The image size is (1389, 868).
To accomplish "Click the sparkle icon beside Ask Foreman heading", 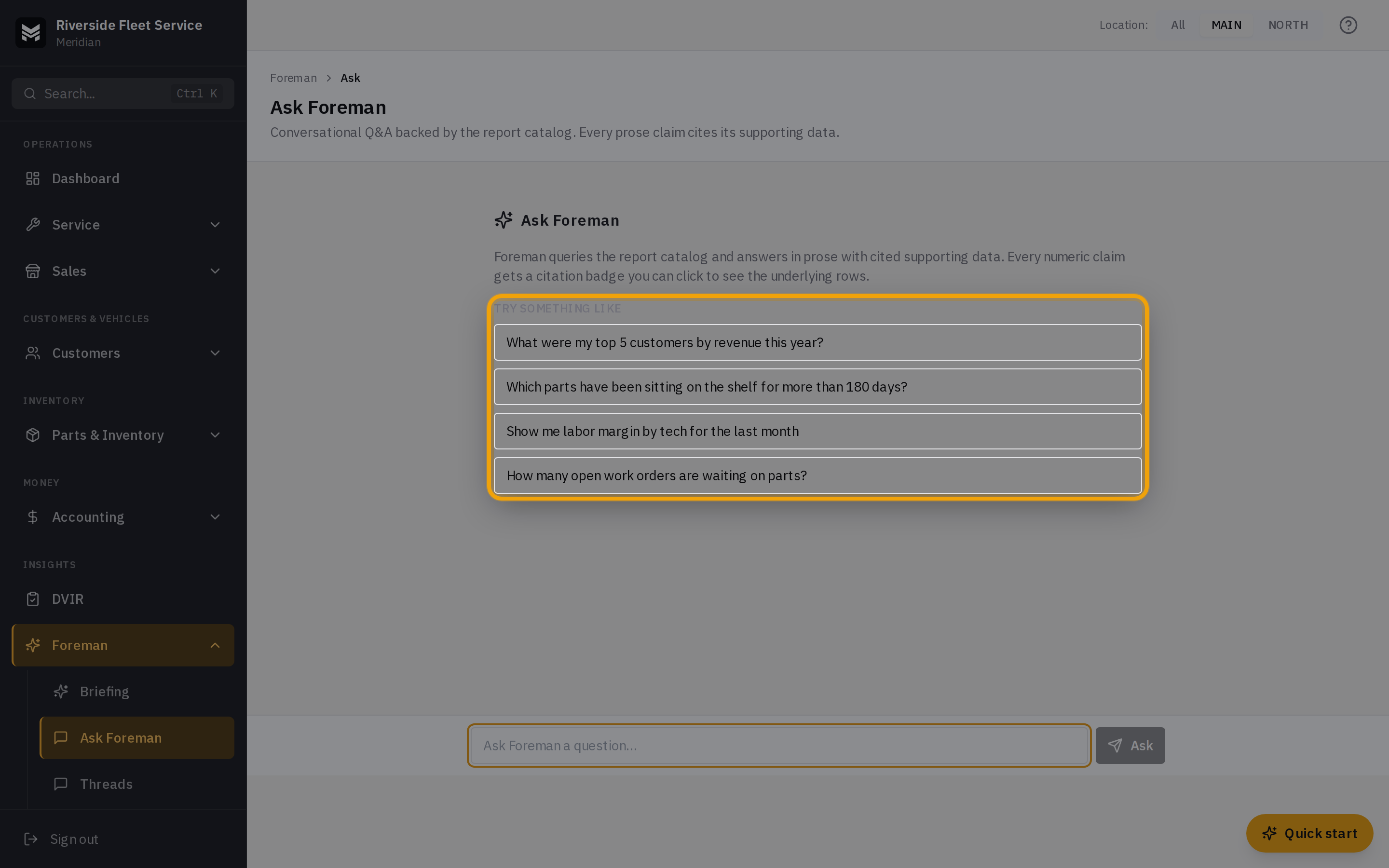I will (x=504, y=220).
